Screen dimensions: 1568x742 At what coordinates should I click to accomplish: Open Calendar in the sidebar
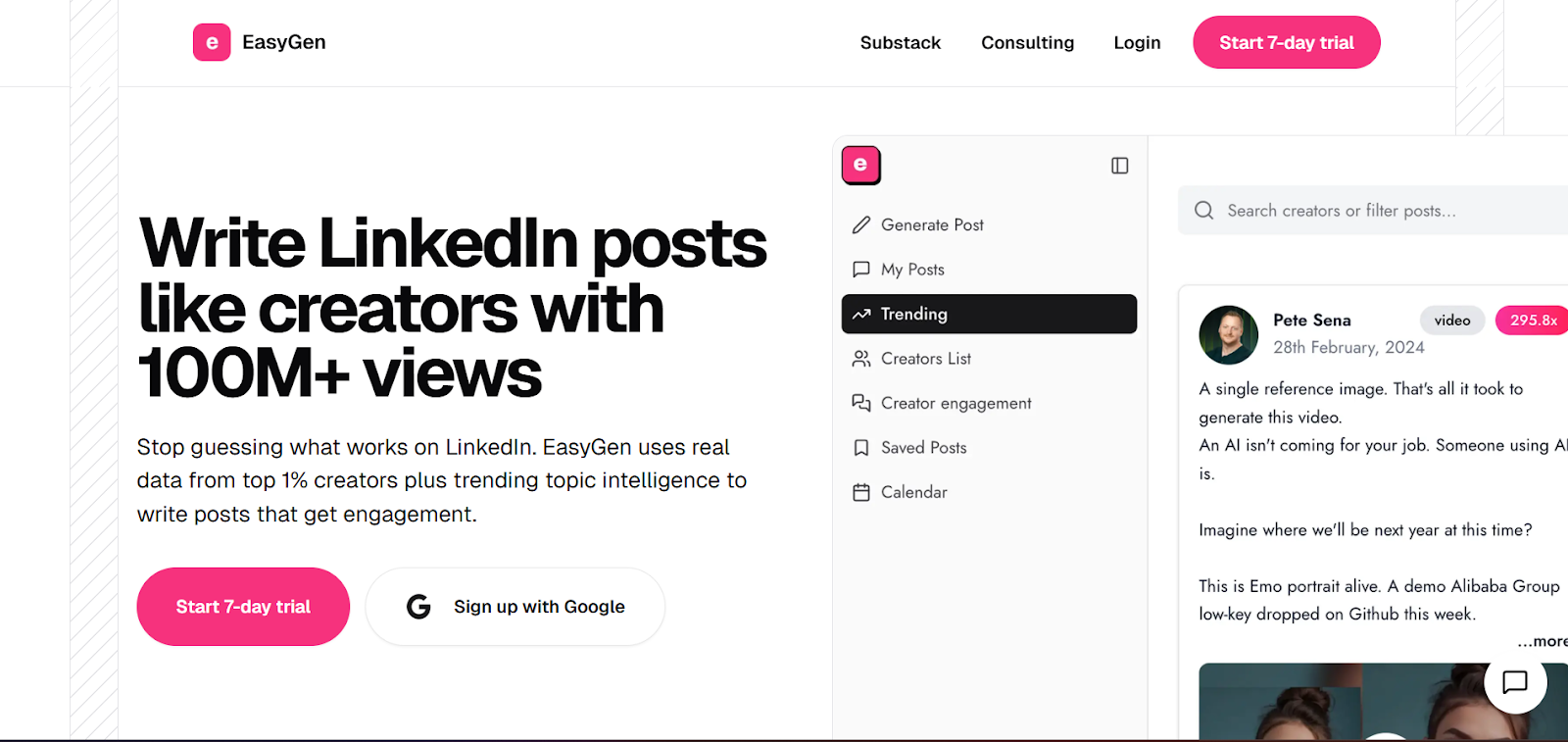[x=989, y=492]
